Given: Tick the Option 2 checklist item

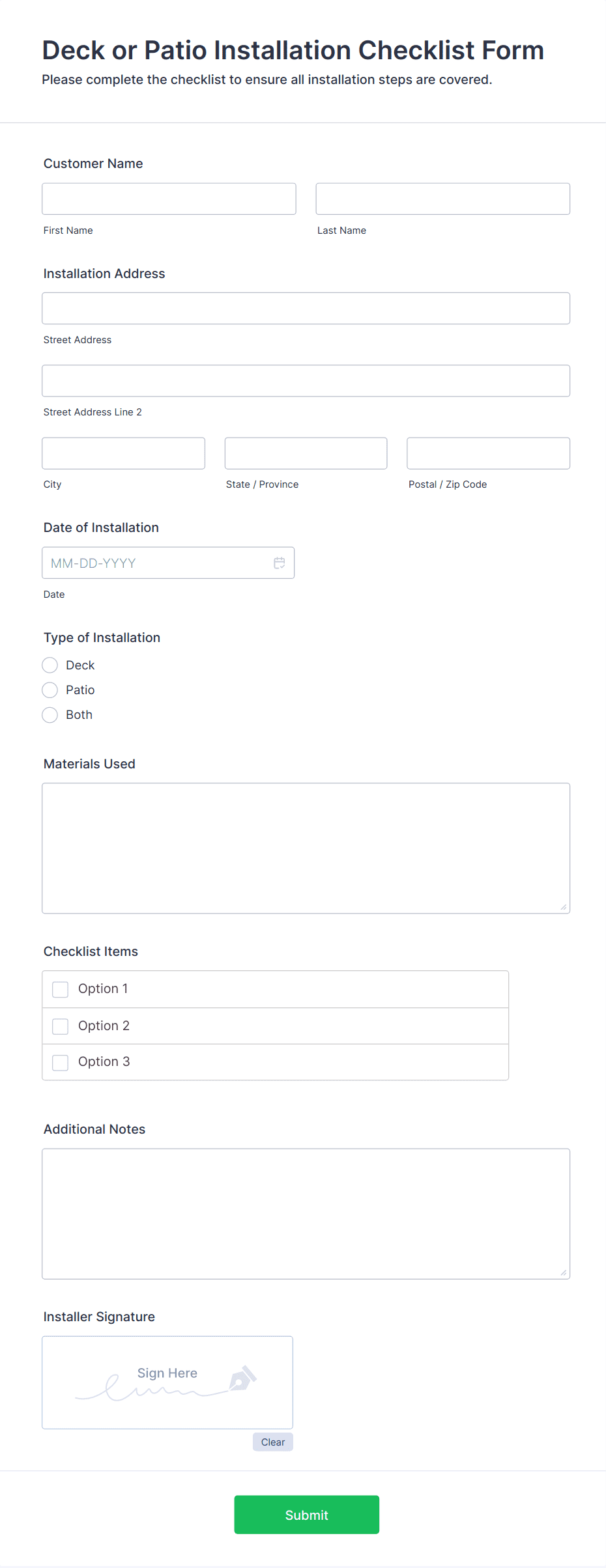Looking at the screenshot, I should pyautogui.click(x=61, y=1026).
